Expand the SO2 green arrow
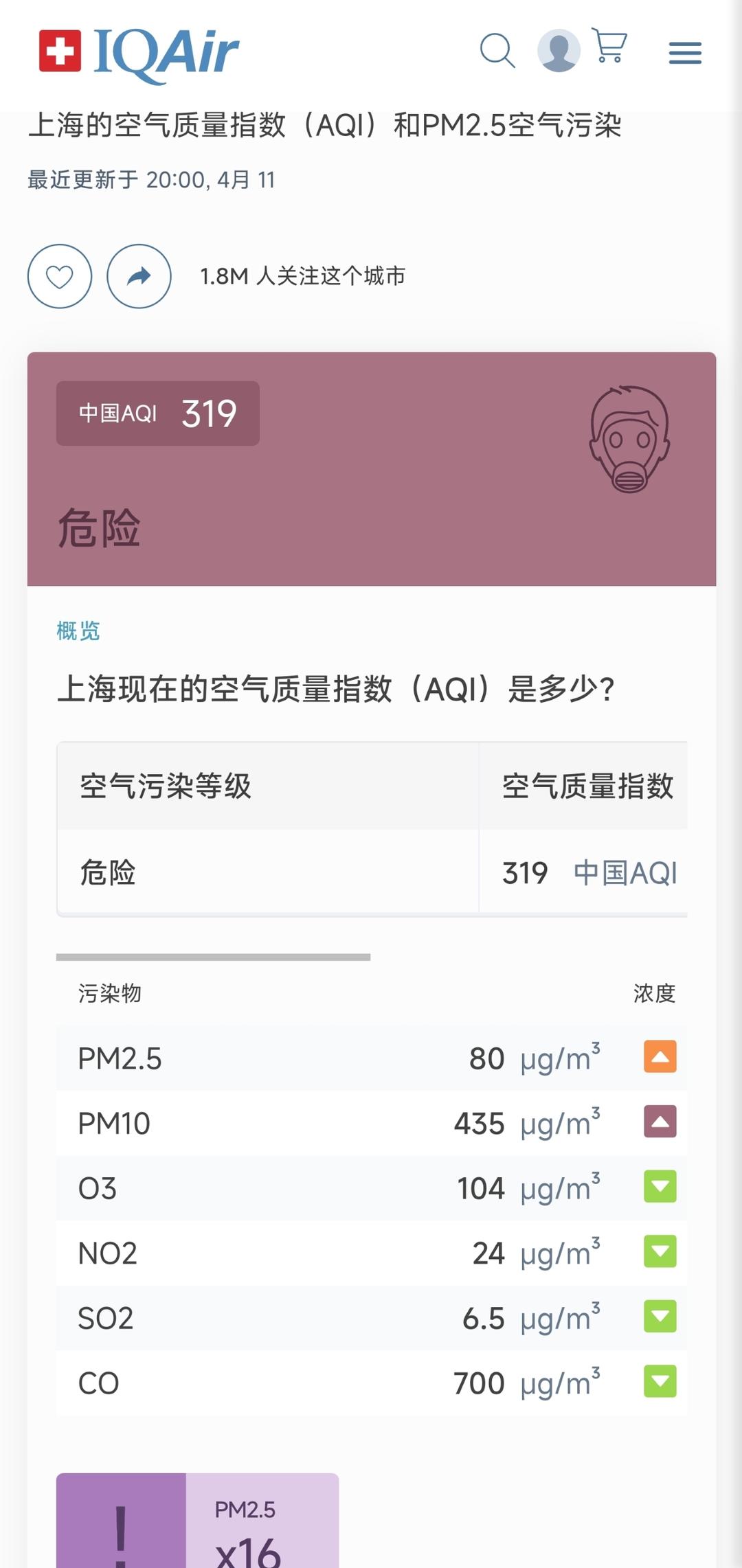The height and width of the screenshot is (1568, 742). pos(660,1317)
